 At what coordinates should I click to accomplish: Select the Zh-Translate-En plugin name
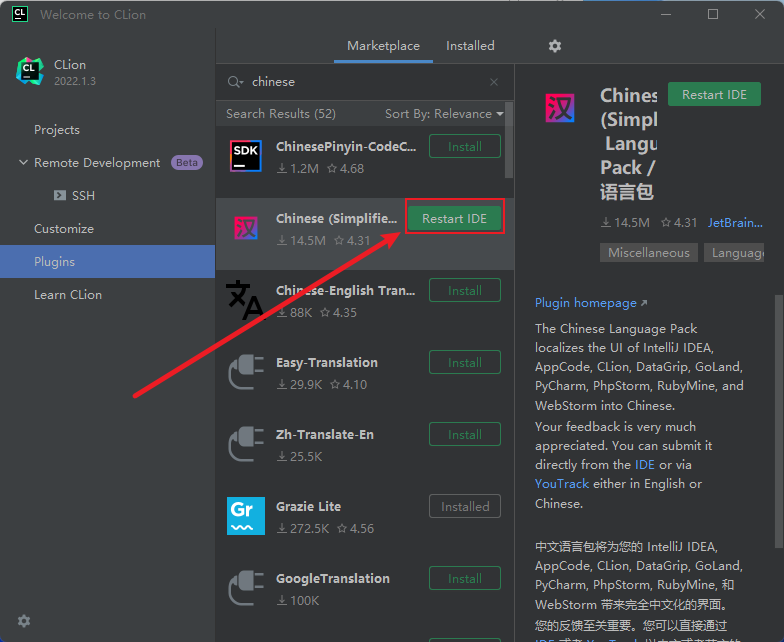point(324,434)
